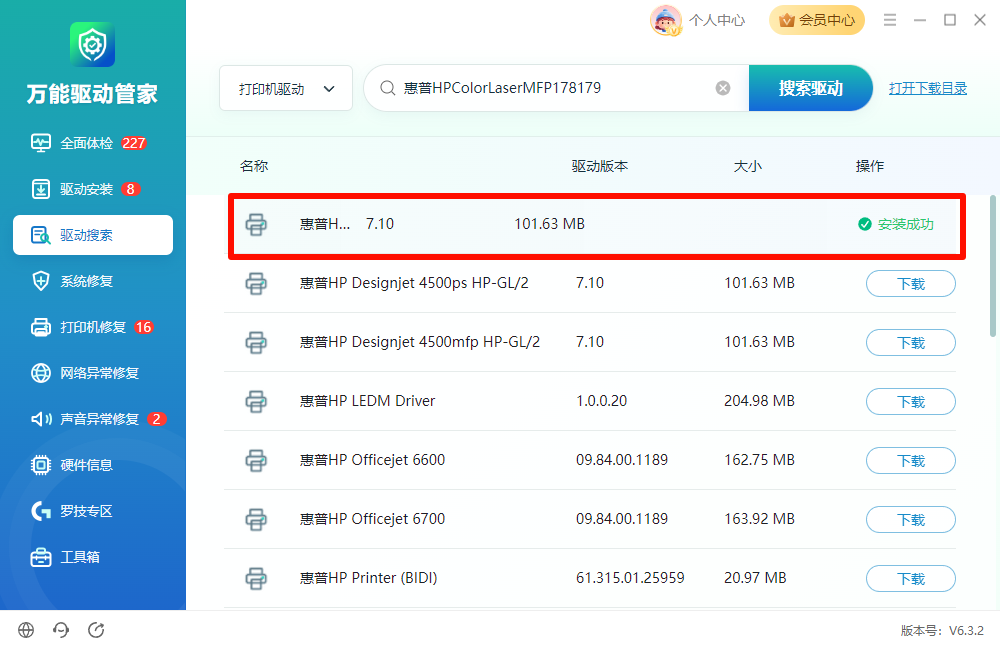
Task: Click the driver search input field
Action: [x=555, y=88]
